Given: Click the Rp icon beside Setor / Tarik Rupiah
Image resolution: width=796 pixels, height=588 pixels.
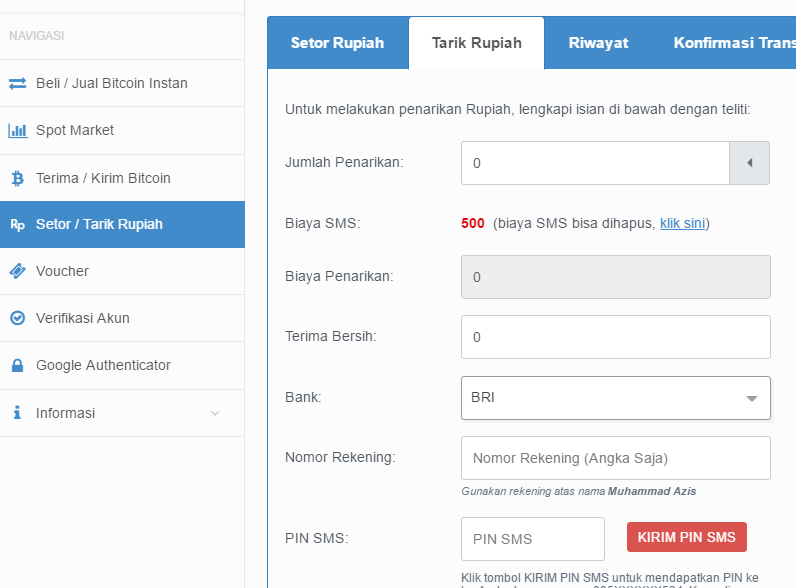Looking at the screenshot, I should coord(17,225).
